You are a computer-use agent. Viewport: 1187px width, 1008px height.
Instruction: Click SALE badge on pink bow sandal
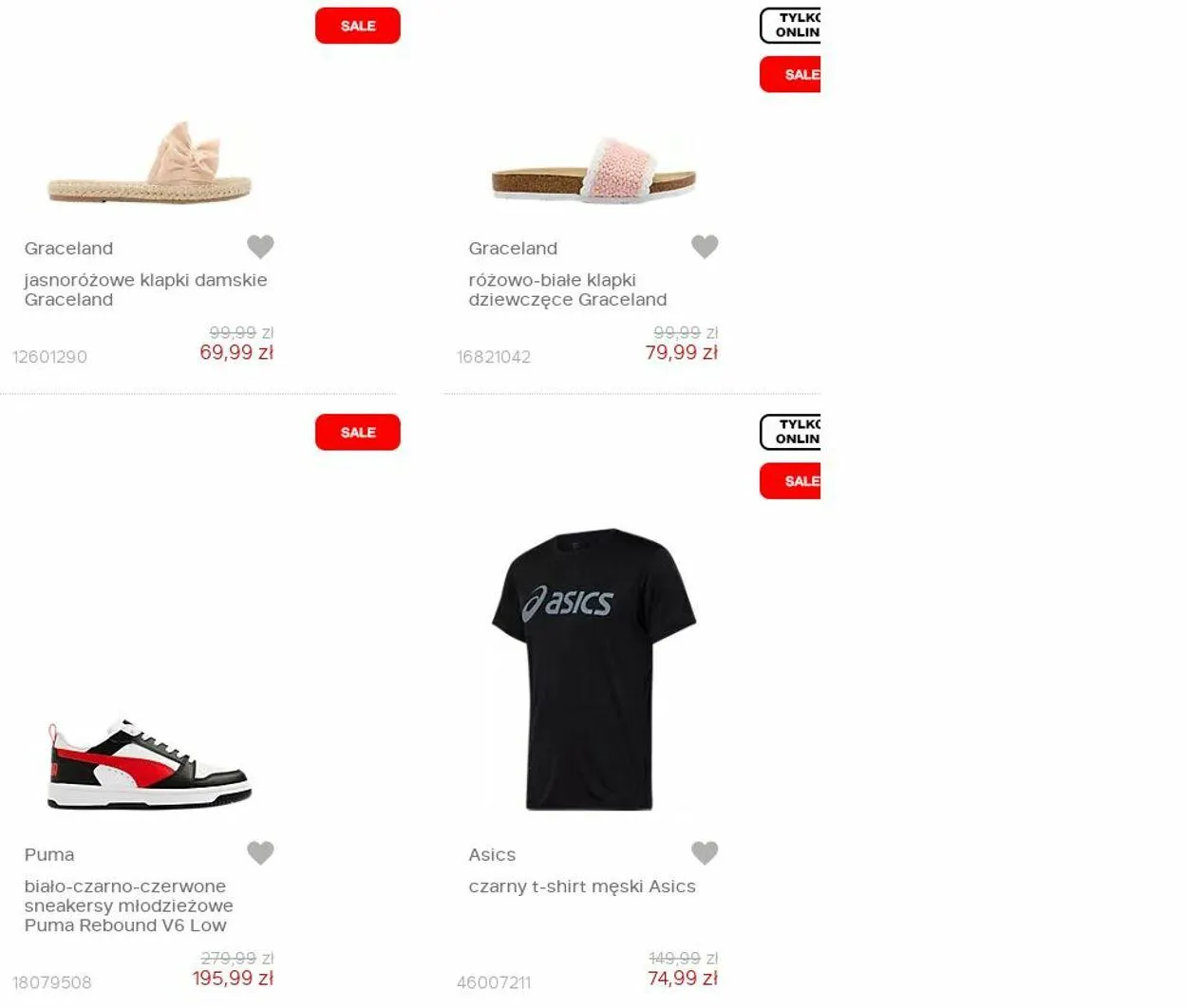358,26
